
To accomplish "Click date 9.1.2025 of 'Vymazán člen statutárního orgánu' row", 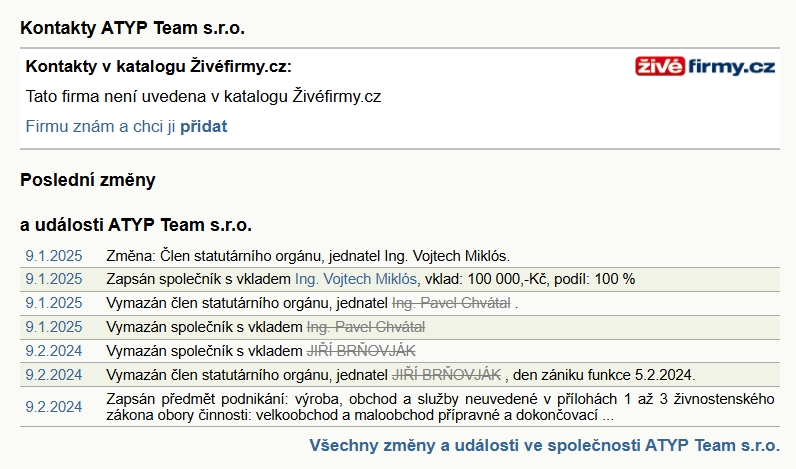I will 54,303.
